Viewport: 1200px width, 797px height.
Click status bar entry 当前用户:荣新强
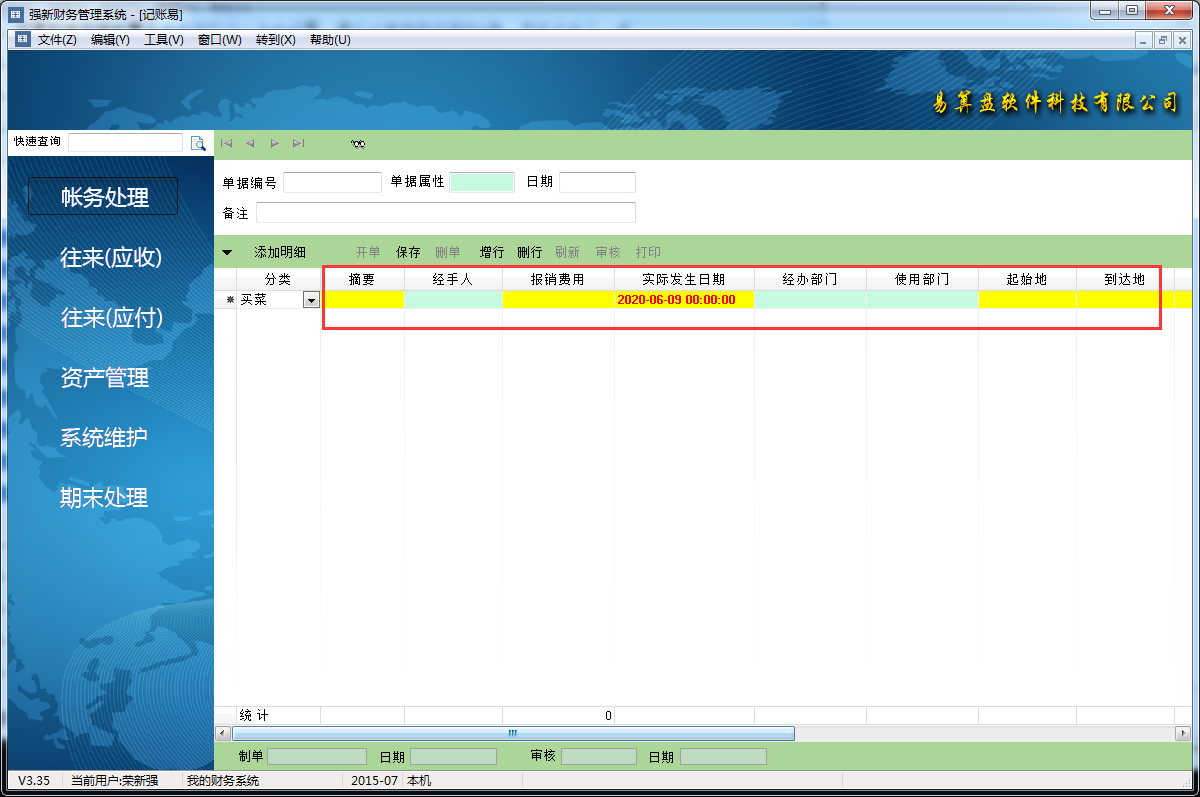pyautogui.click(x=114, y=780)
